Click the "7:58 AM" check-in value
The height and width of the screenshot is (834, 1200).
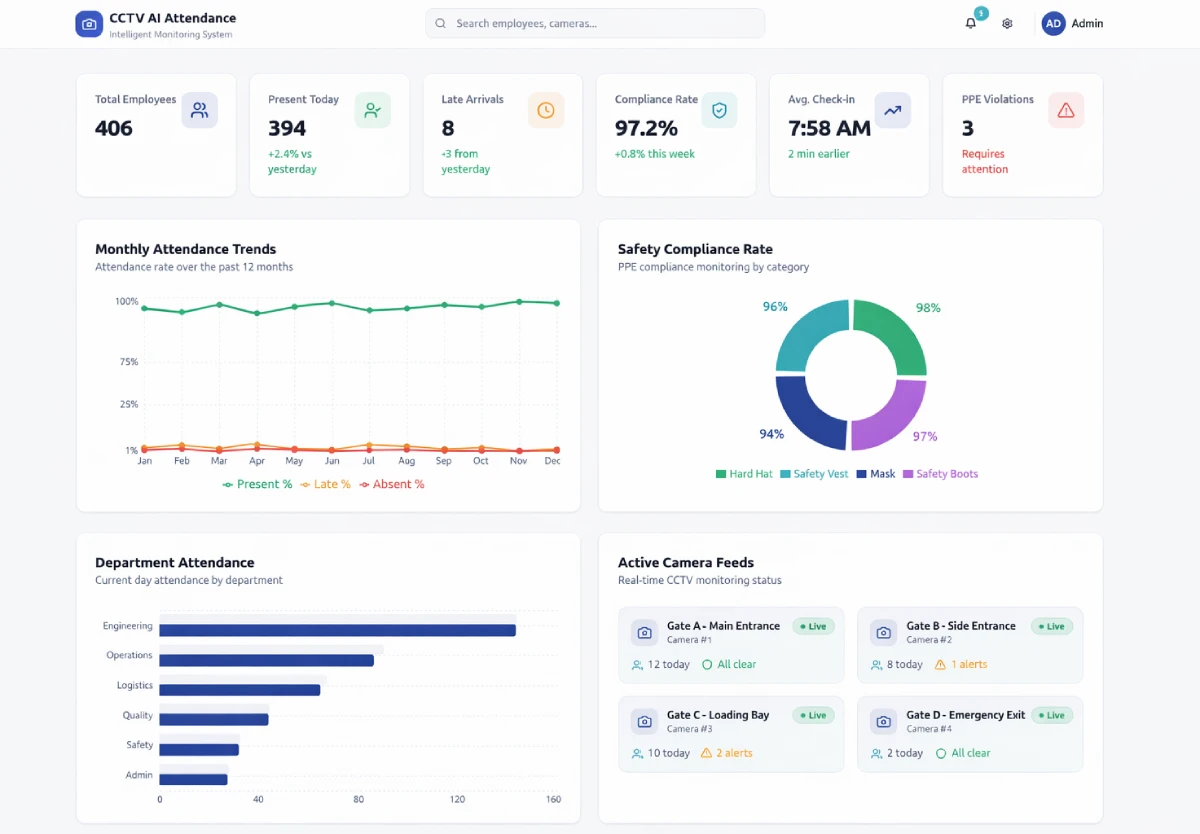(x=829, y=128)
